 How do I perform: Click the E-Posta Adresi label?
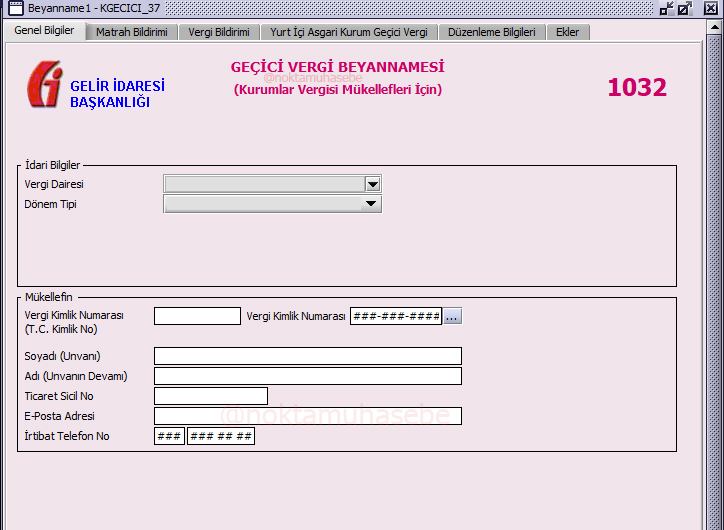(x=59, y=416)
